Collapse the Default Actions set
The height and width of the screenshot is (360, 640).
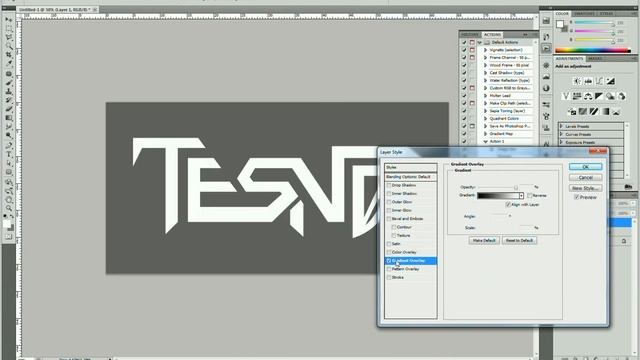click(x=480, y=42)
